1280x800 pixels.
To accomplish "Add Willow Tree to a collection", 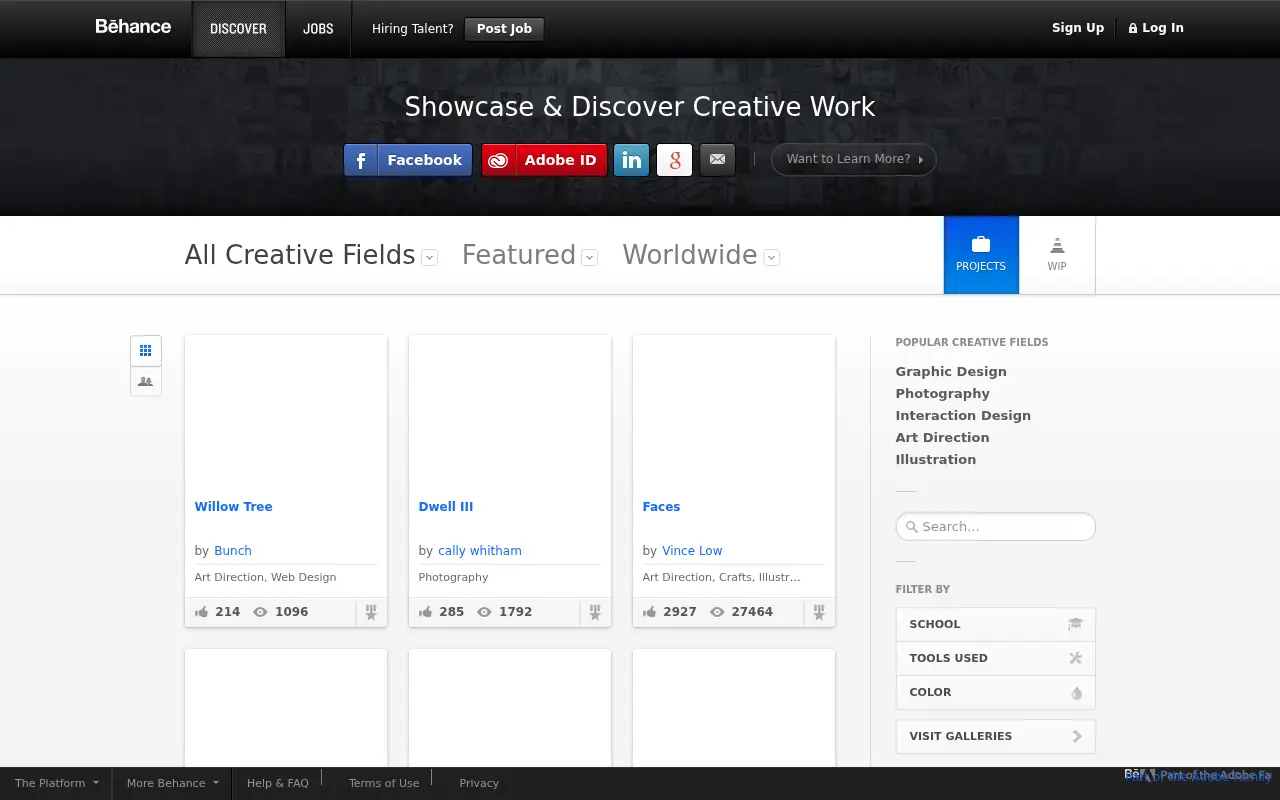I will [x=371, y=612].
